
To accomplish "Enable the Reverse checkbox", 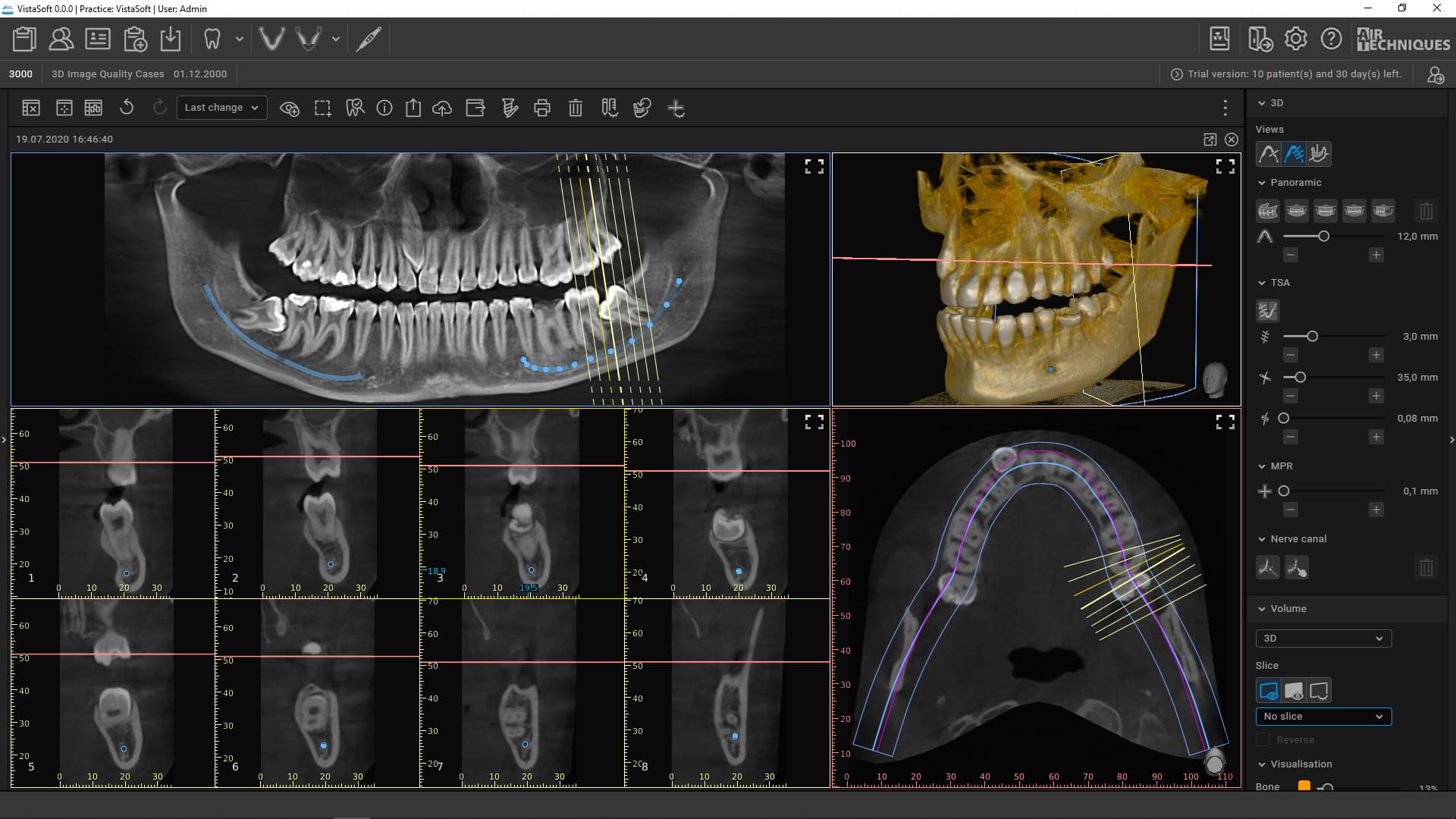I will (x=1263, y=739).
